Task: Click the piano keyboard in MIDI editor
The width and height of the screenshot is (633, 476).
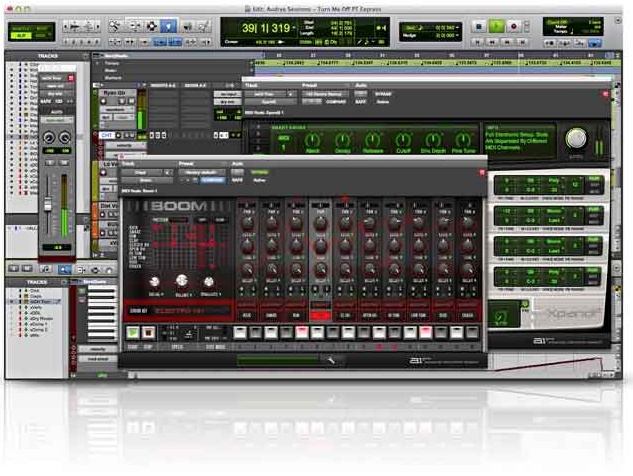Action: coord(101,312)
